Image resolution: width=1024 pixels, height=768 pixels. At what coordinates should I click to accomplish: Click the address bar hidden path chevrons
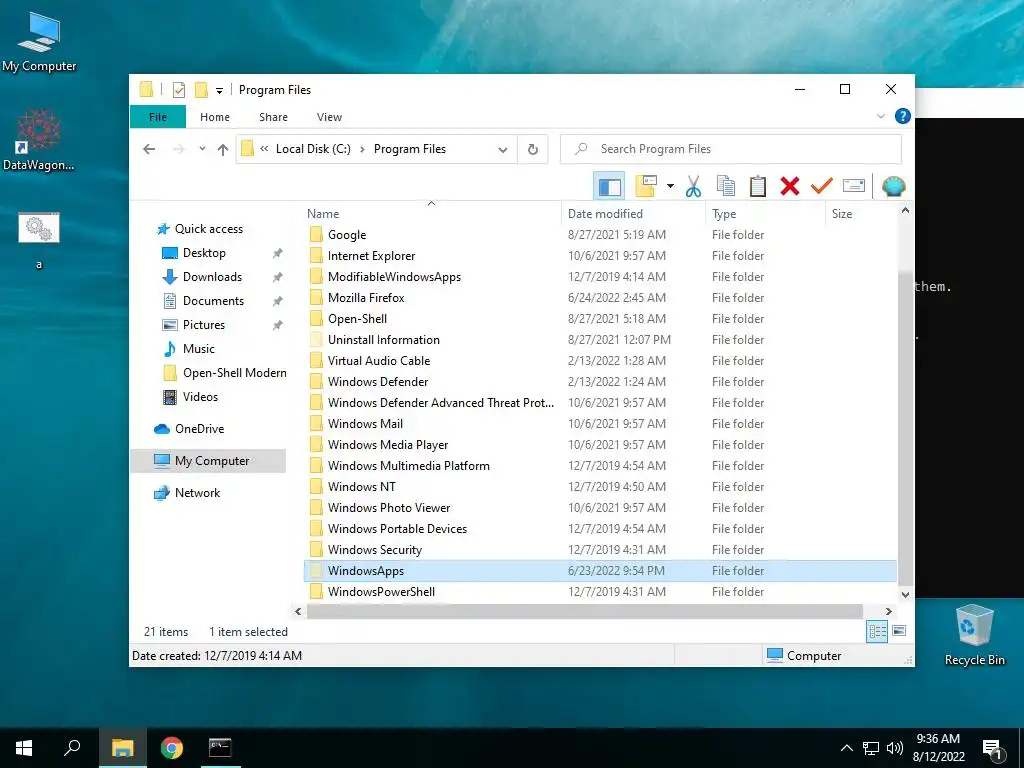pos(264,149)
